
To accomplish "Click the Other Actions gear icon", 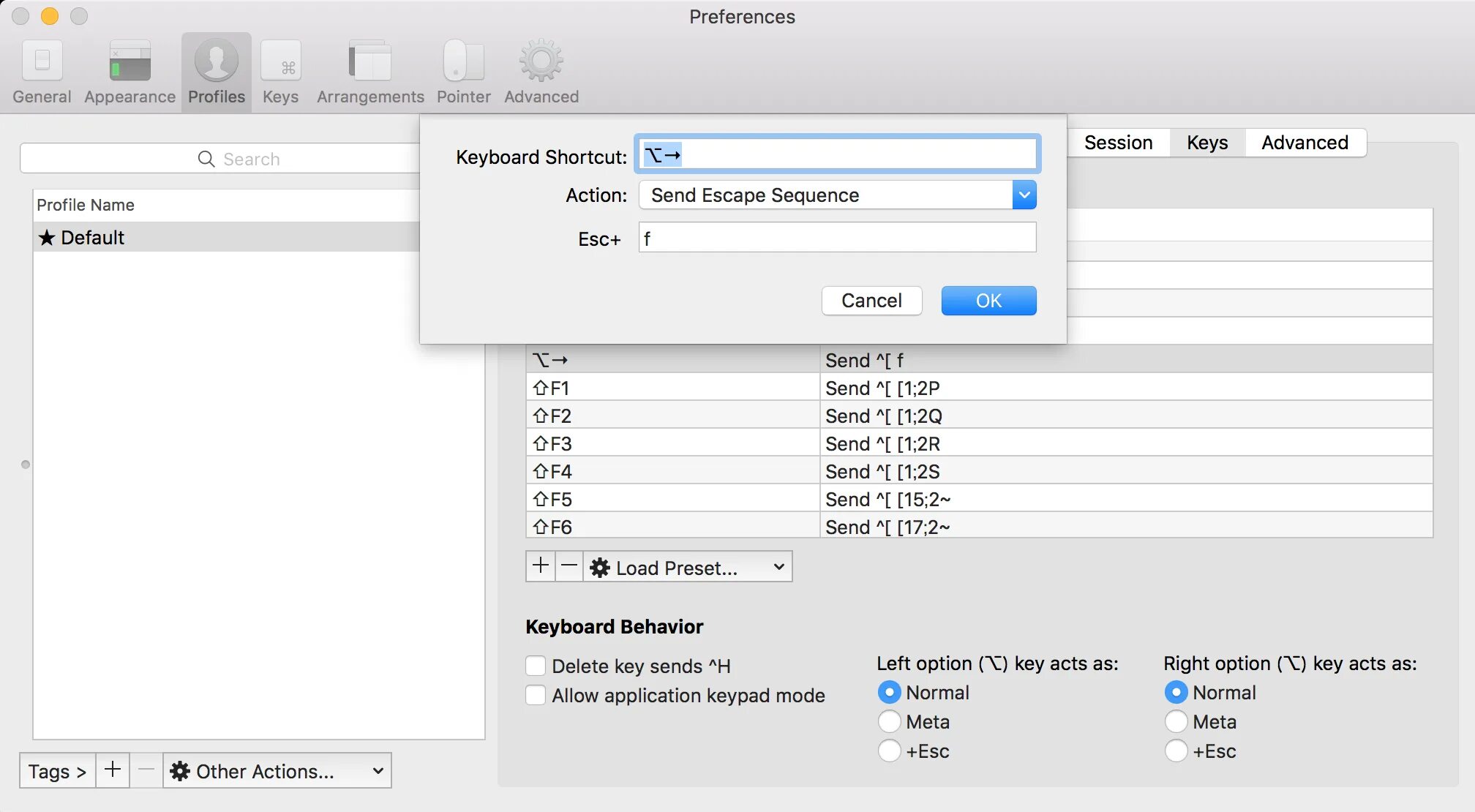I will coord(180,771).
